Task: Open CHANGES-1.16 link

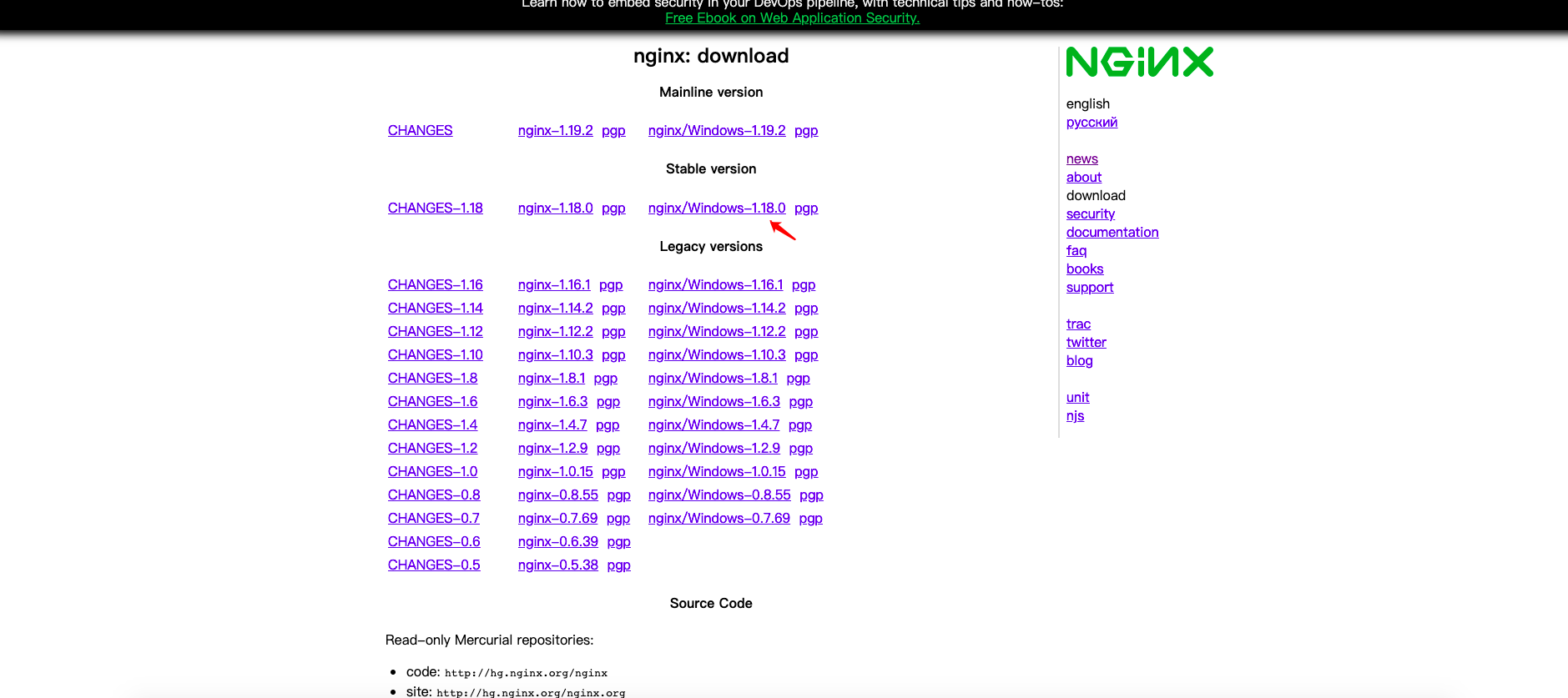Action: [435, 285]
